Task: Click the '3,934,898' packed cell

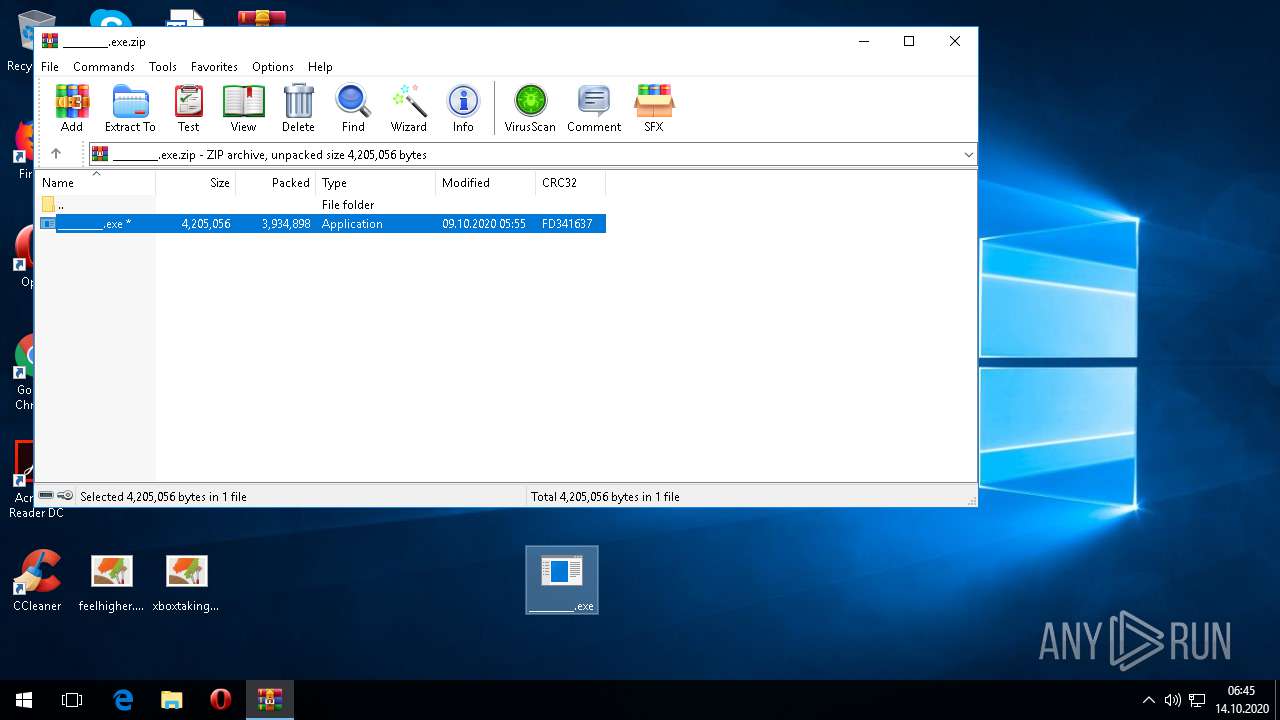Action: (x=286, y=224)
